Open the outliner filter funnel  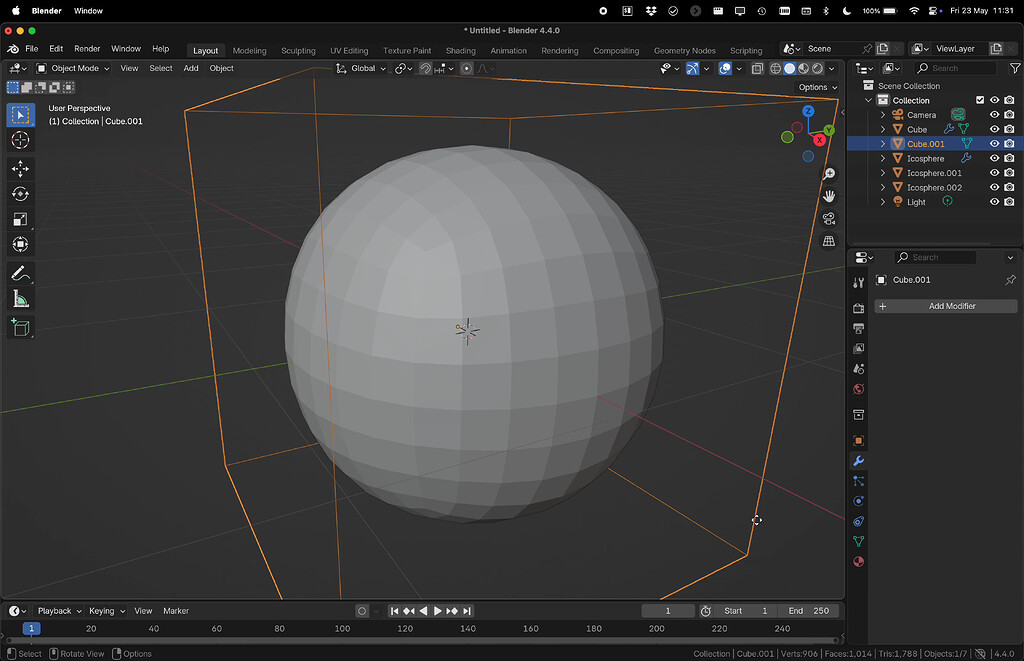pos(1015,68)
